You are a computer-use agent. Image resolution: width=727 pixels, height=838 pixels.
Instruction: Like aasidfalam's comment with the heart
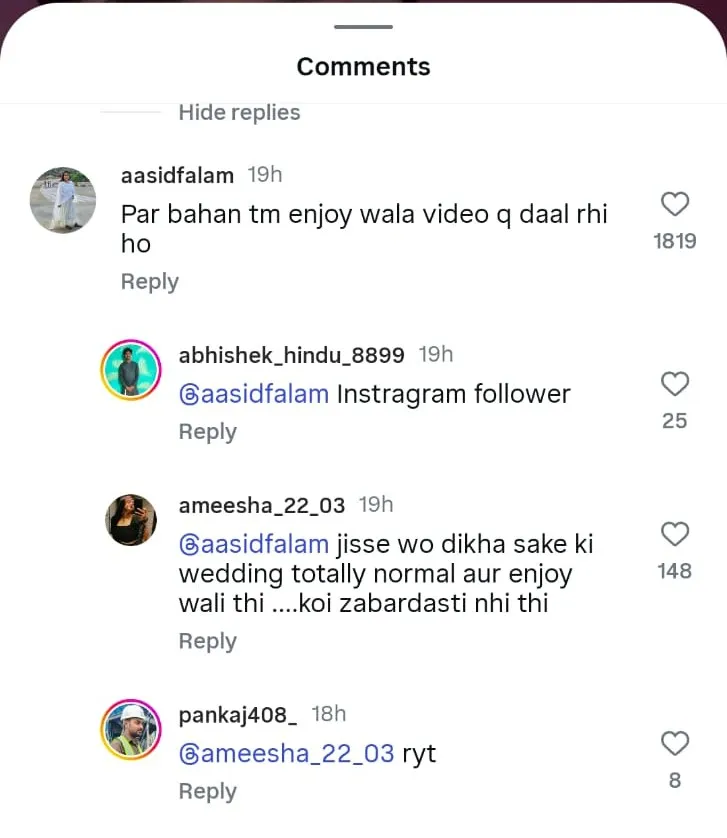(675, 204)
